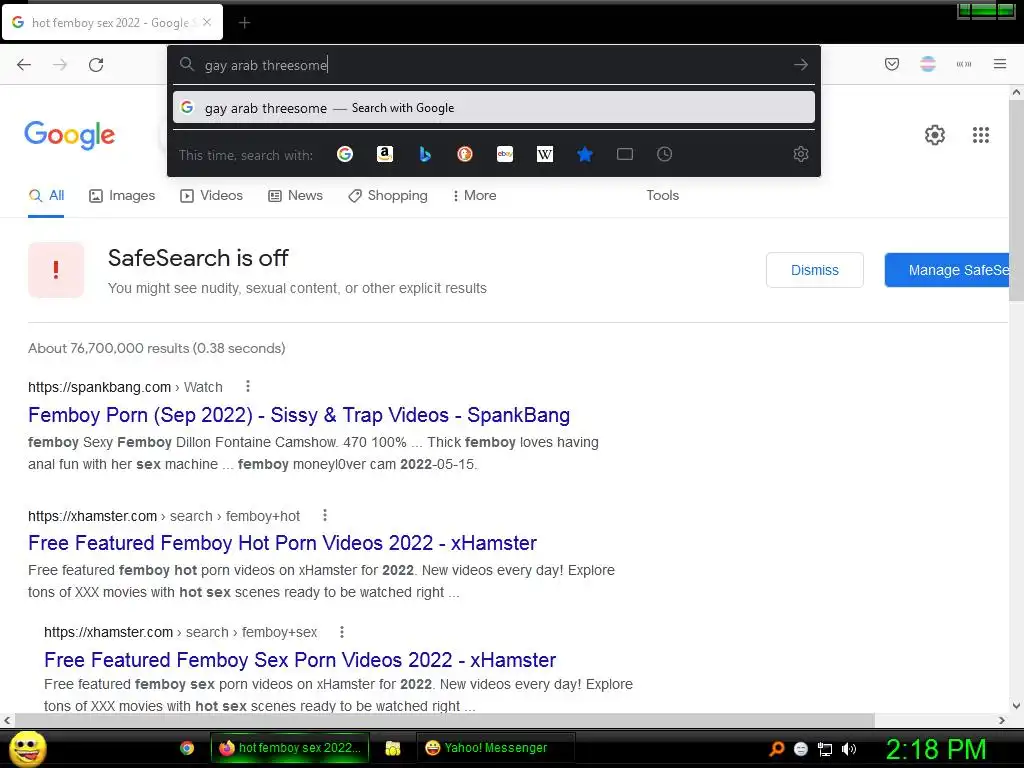Open 'Free Featured Femboy Sex' xHamster result link
The width and height of the screenshot is (1024, 768).
(x=300, y=660)
